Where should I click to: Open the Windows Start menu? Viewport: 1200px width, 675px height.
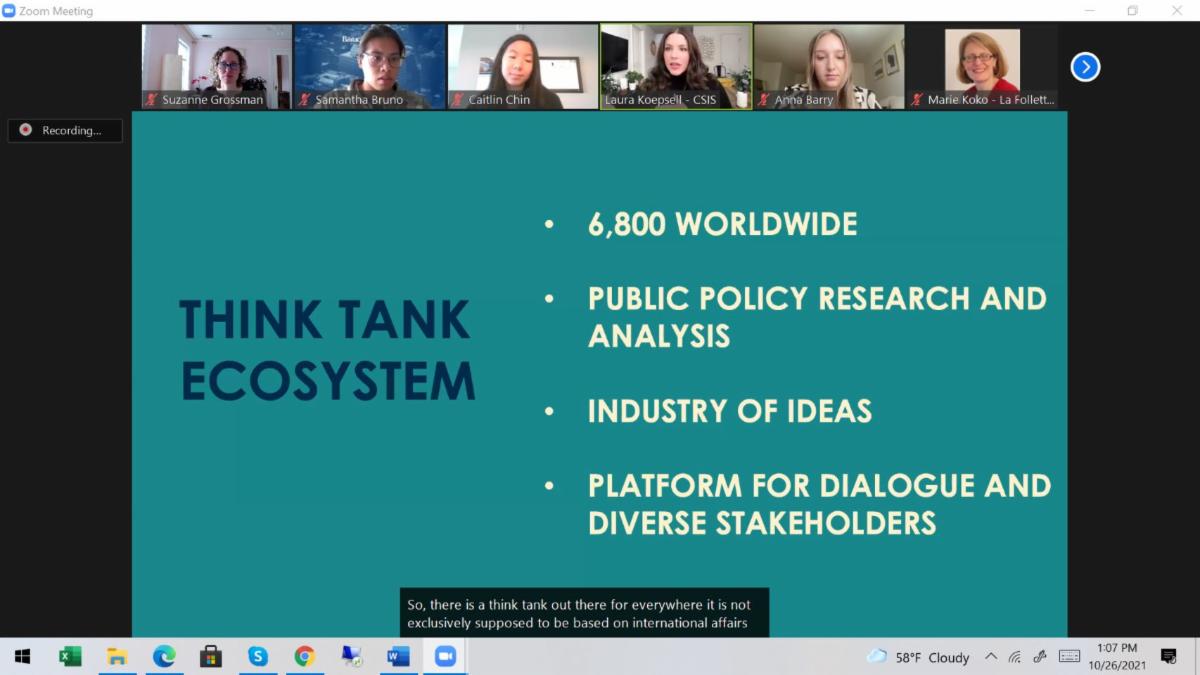point(22,657)
